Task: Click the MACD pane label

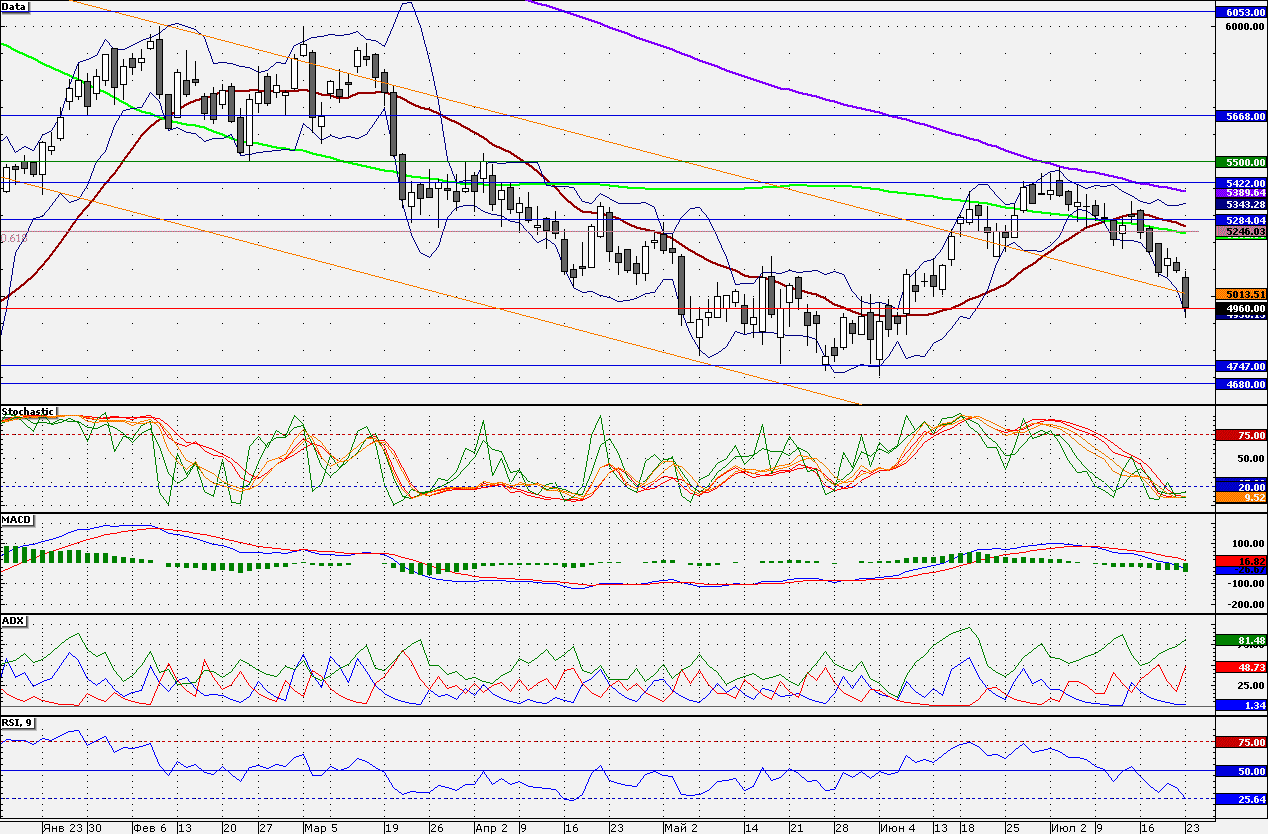Action: [16, 520]
